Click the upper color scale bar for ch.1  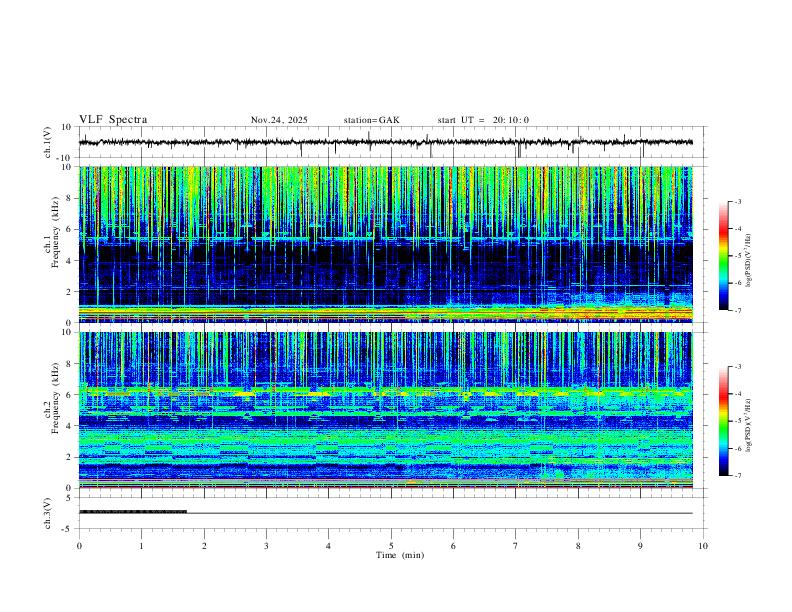(724, 256)
